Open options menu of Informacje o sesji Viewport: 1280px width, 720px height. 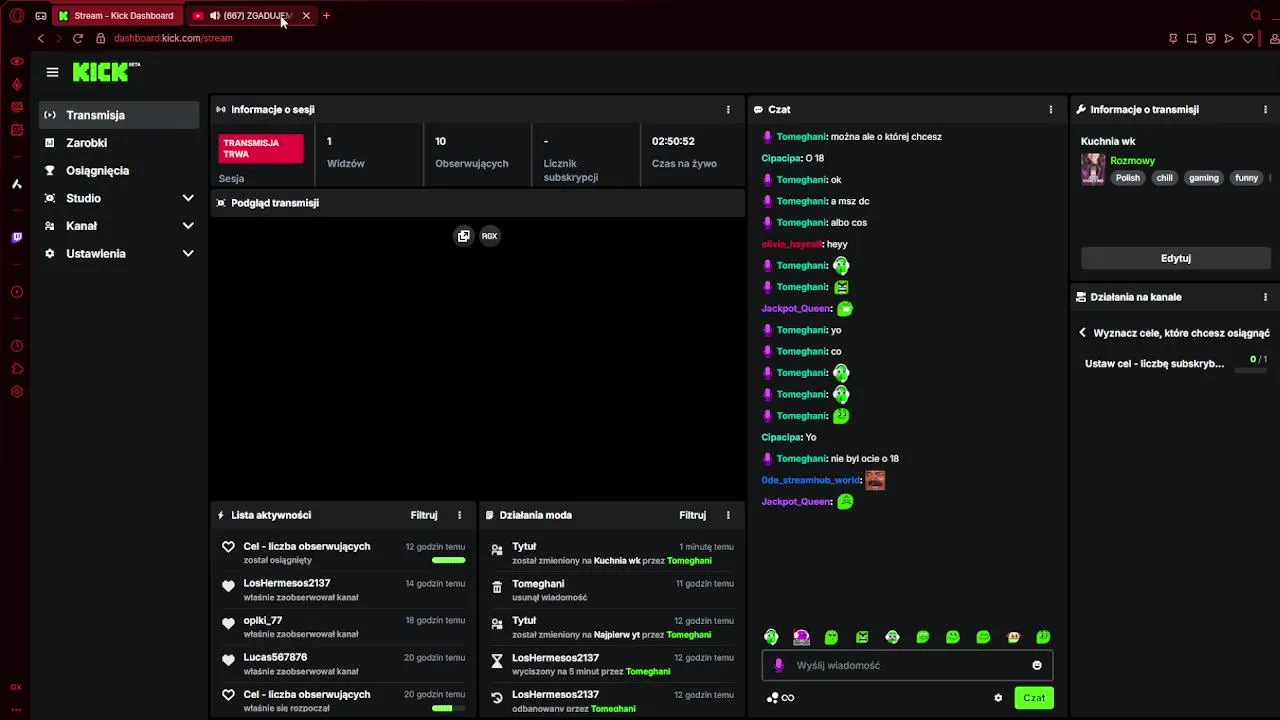[x=728, y=110]
